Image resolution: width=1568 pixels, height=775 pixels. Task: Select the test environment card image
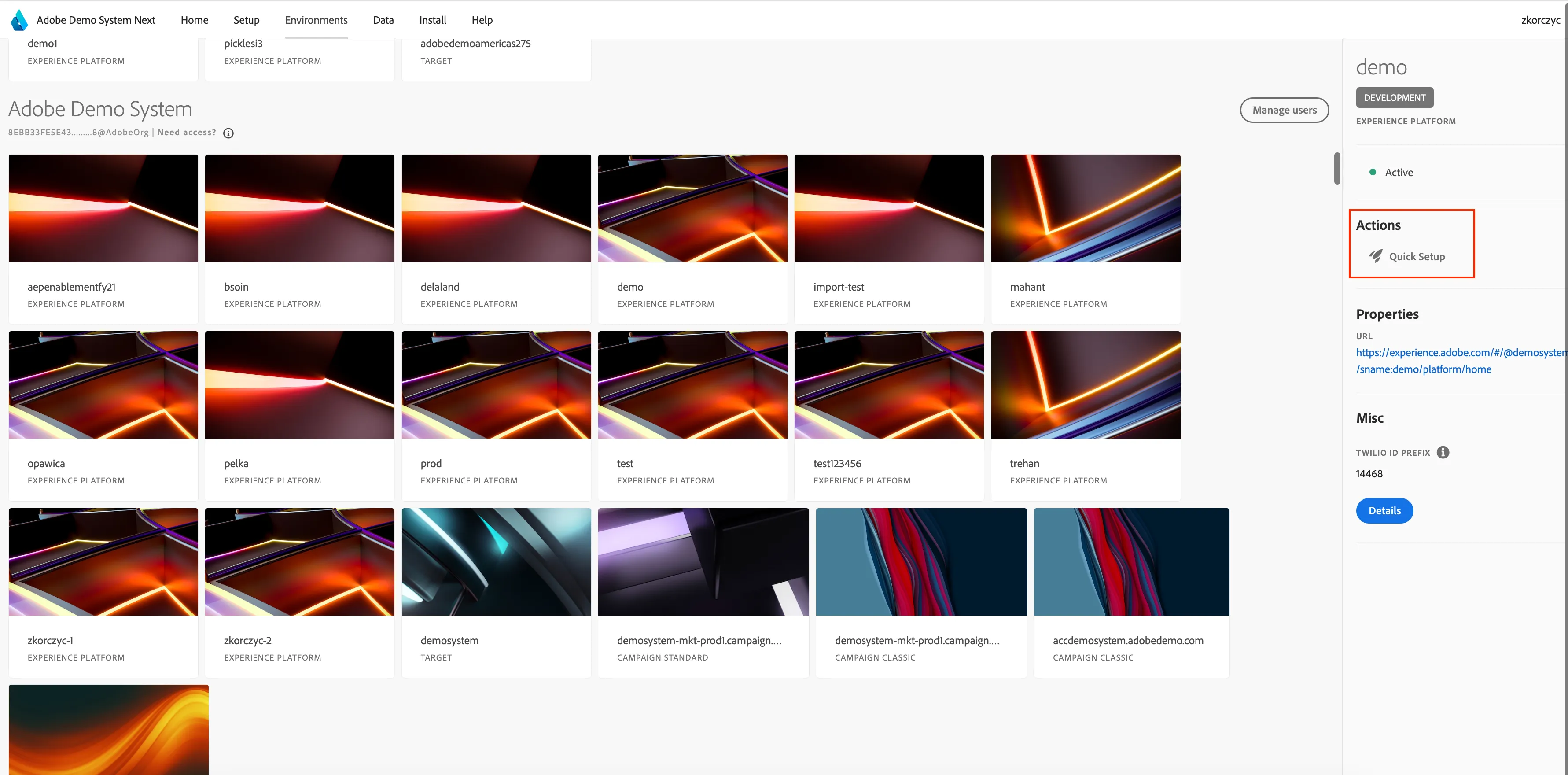tap(693, 385)
